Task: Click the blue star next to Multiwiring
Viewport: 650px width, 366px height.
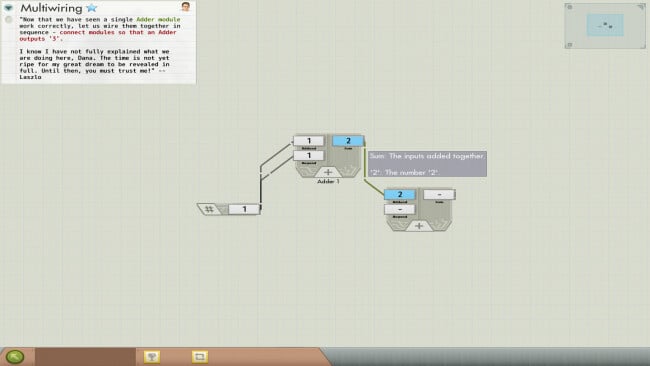Action: coord(92,8)
